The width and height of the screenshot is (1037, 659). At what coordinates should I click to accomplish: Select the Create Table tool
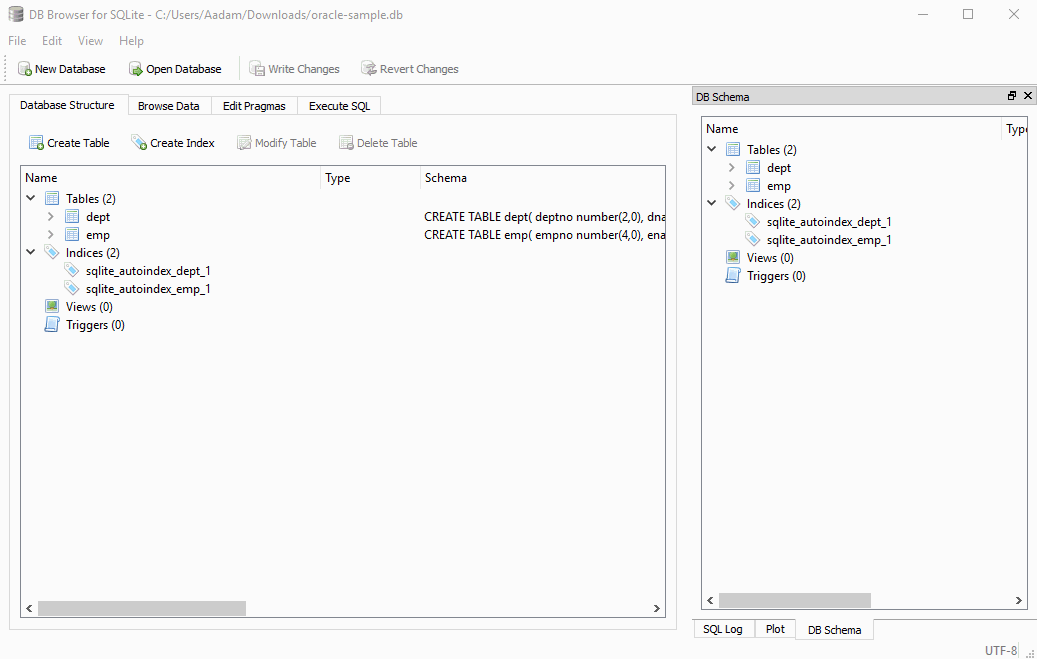click(x=69, y=142)
